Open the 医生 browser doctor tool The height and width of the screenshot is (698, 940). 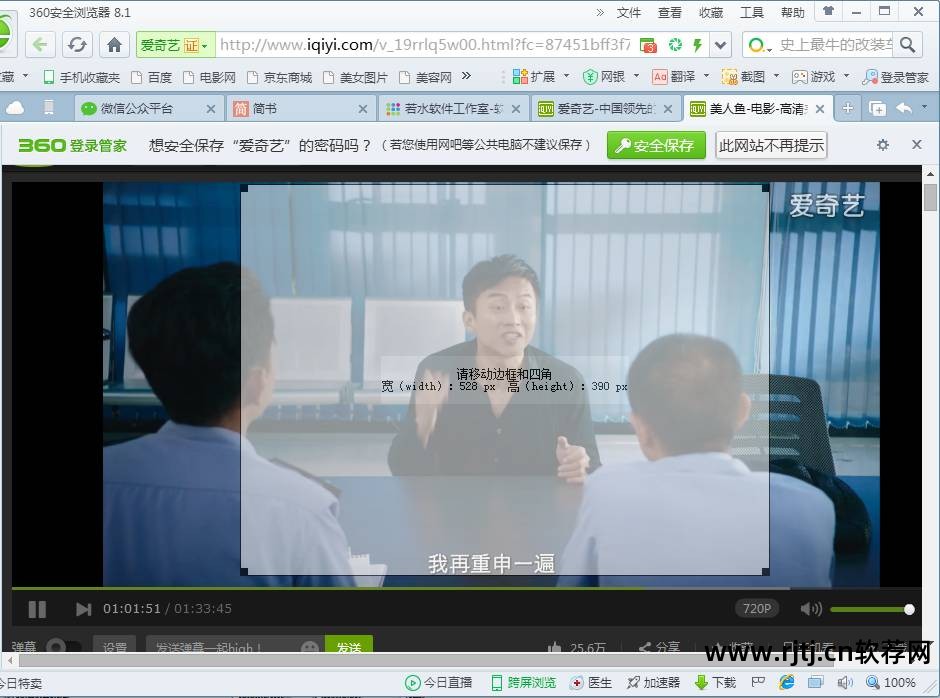point(591,682)
